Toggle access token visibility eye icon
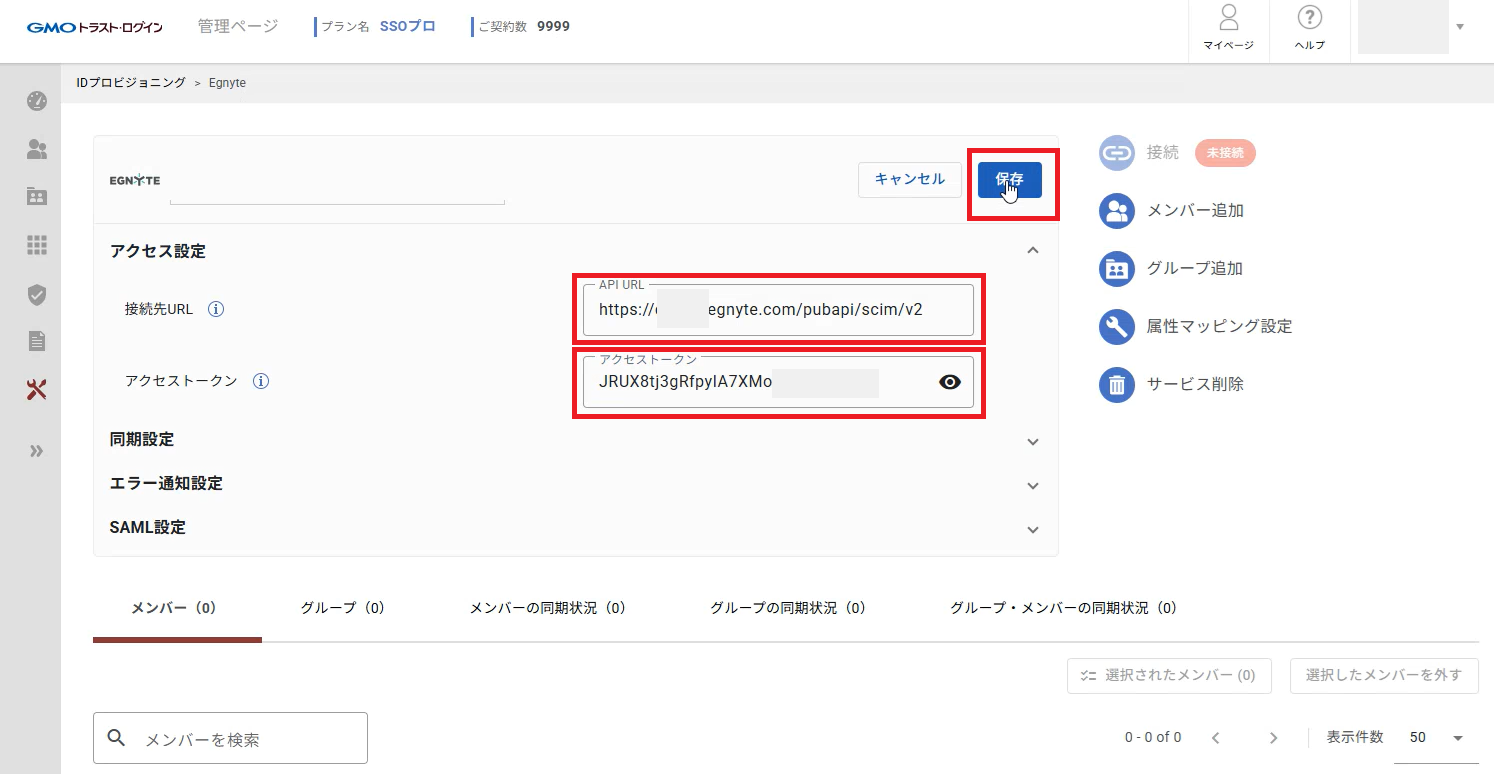Viewport: 1494px width, 774px height. click(950, 382)
